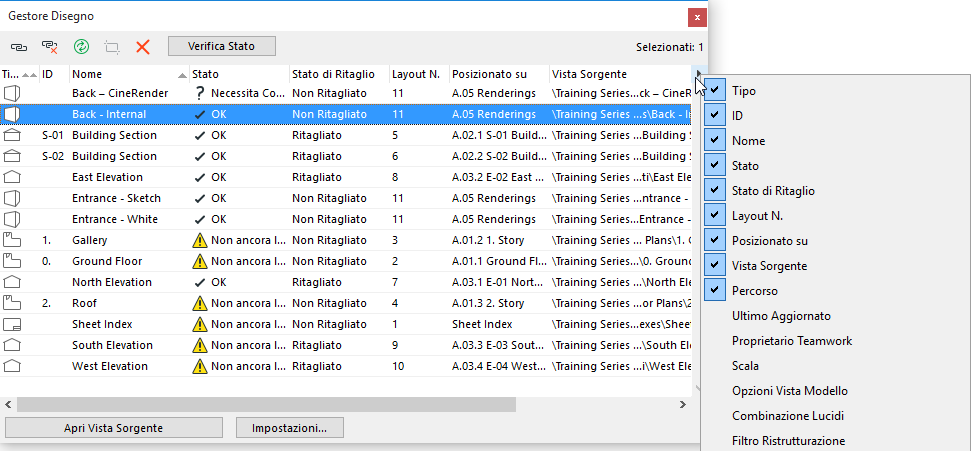Viewport: 971px width, 451px height.
Task: Close the Gestore Disegno window
Action: pos(697,17)
